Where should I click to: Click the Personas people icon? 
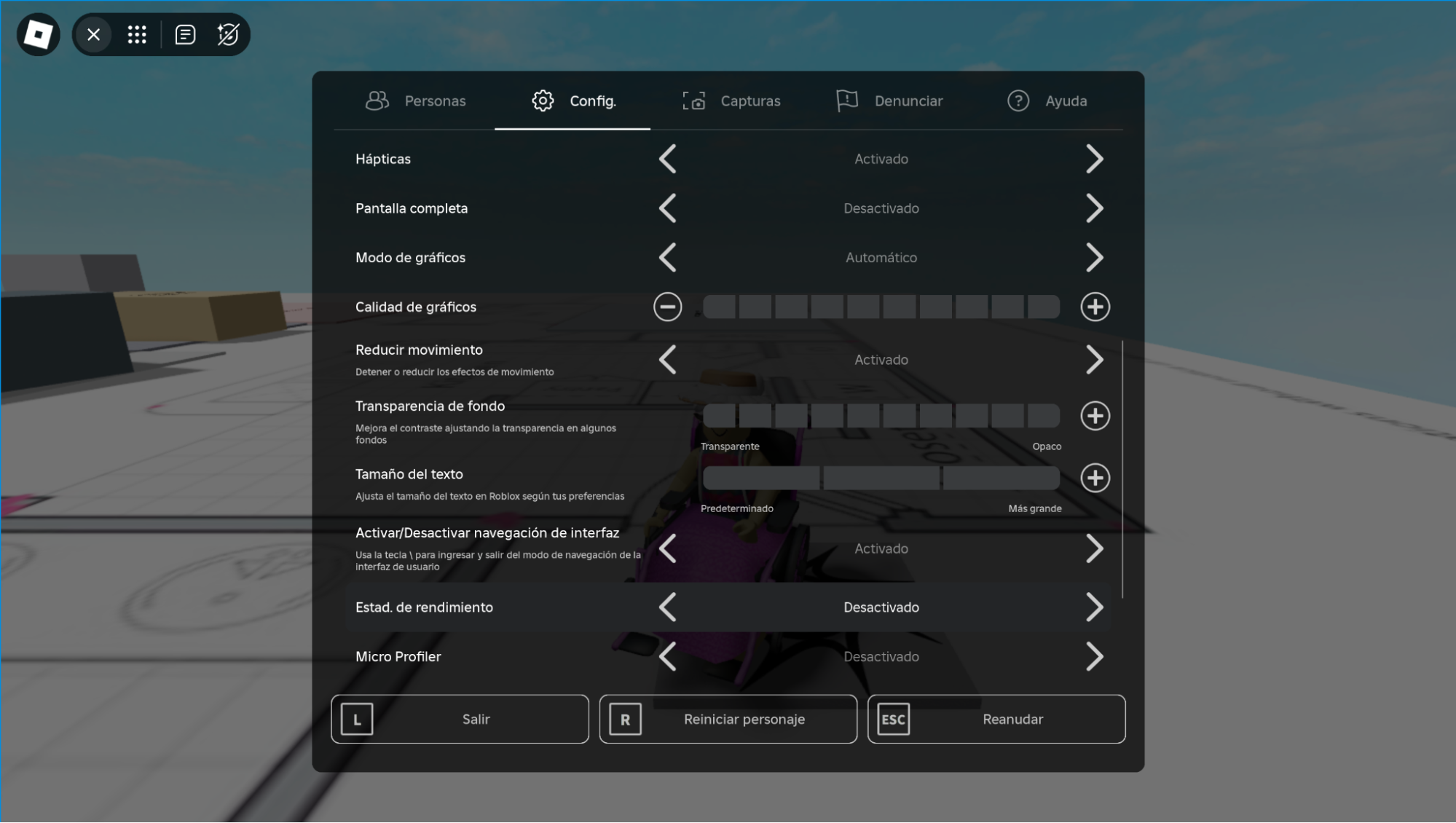click(x=377, y=101)
